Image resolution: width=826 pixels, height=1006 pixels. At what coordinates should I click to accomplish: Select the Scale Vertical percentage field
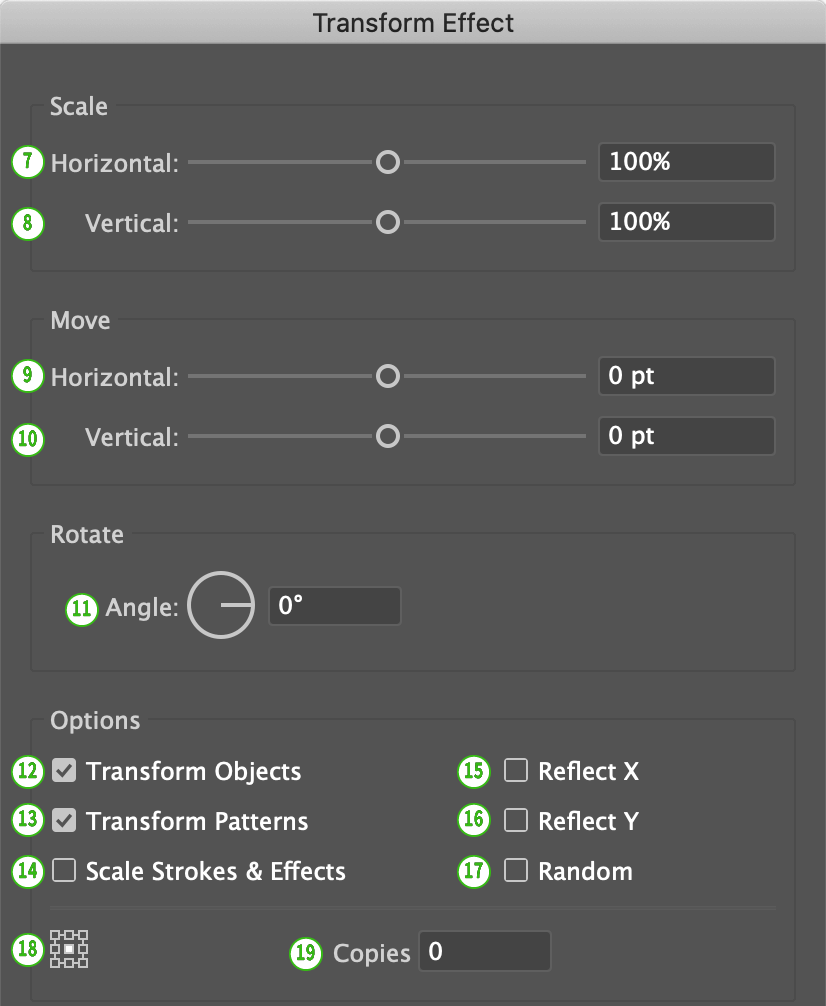click(686, 222)
